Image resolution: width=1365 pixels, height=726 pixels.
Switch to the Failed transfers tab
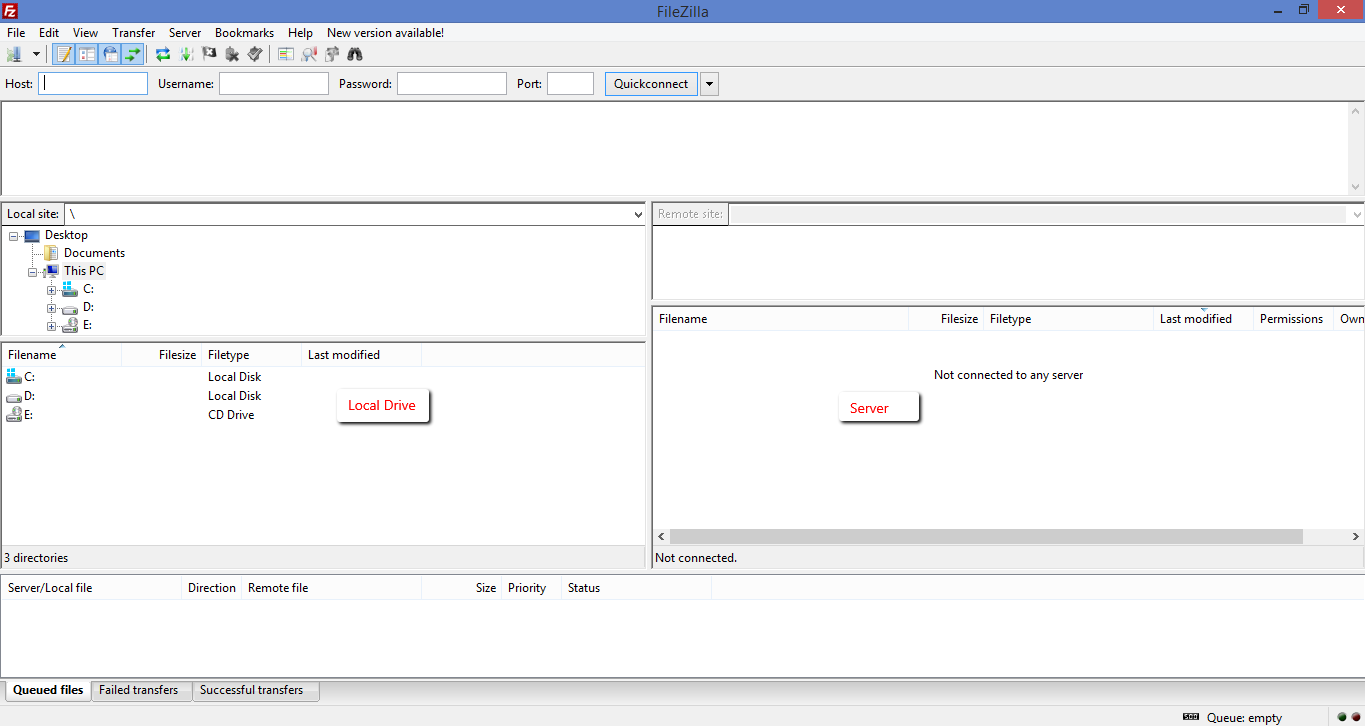click(x=139, y=690)
